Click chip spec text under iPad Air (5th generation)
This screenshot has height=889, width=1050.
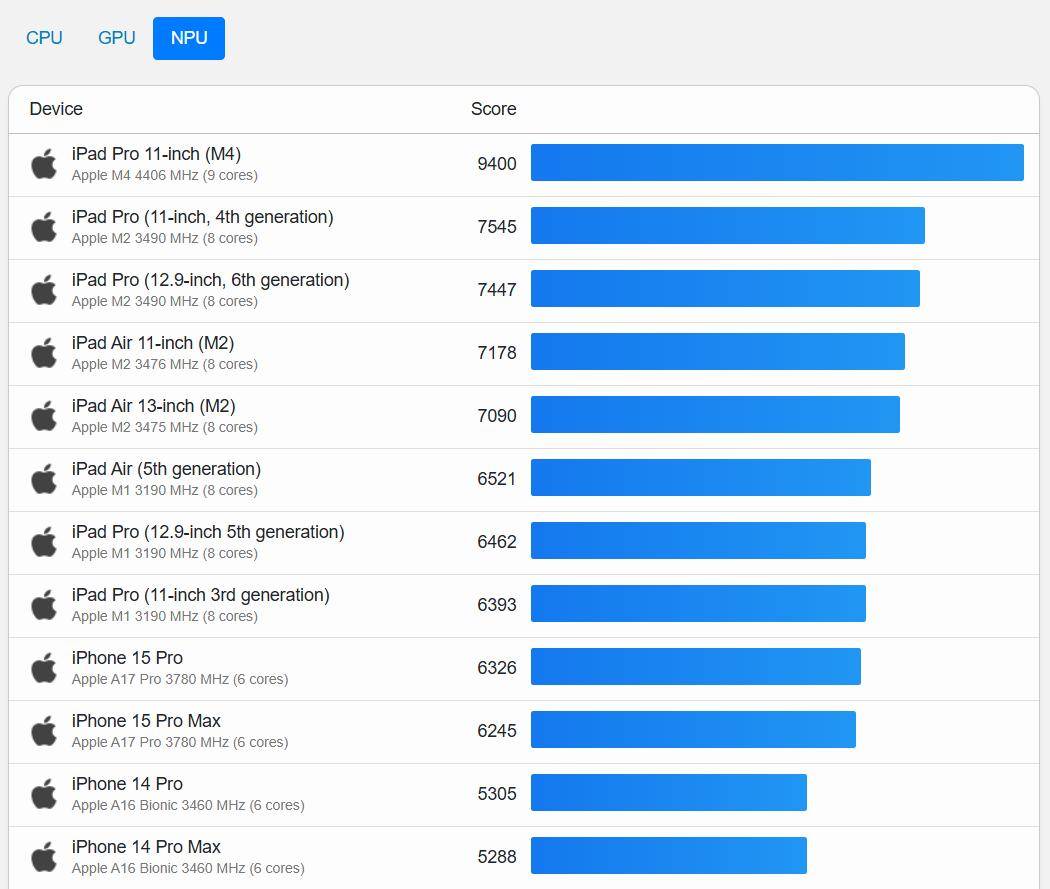[x=165, y=490]
